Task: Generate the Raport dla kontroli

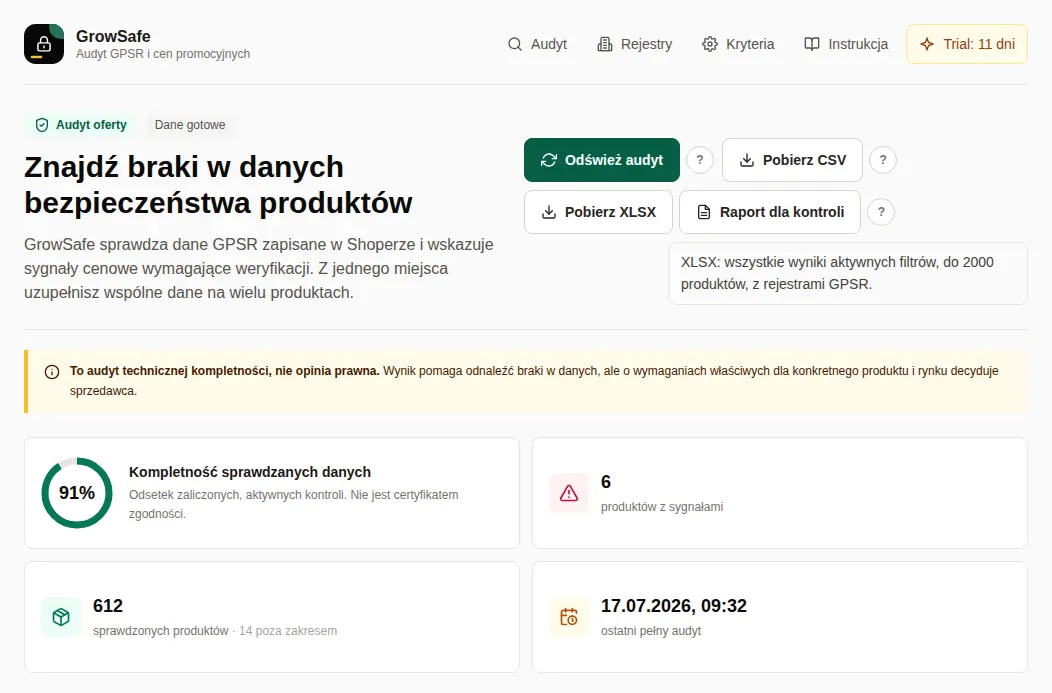Action: [x=770, y=212]
